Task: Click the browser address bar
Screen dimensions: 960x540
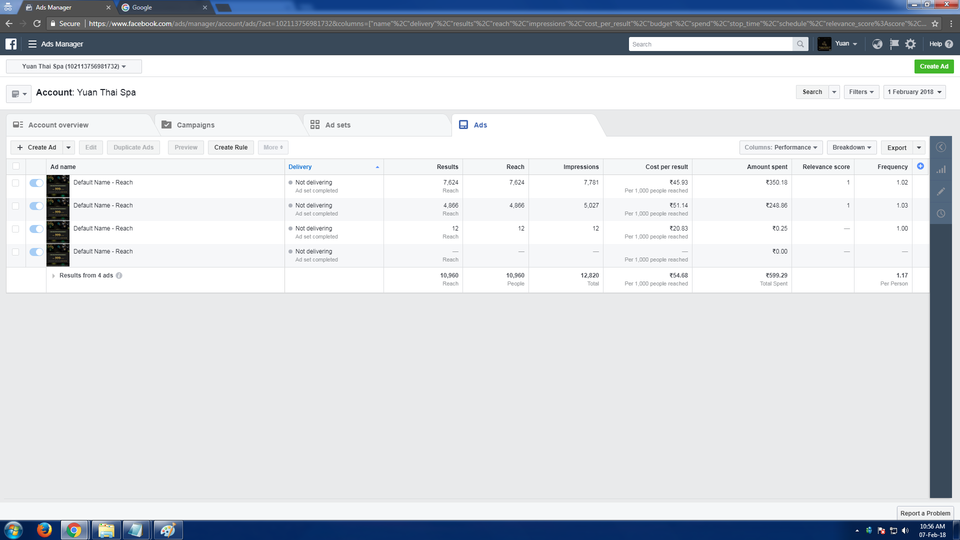Action: coord(507,23)
